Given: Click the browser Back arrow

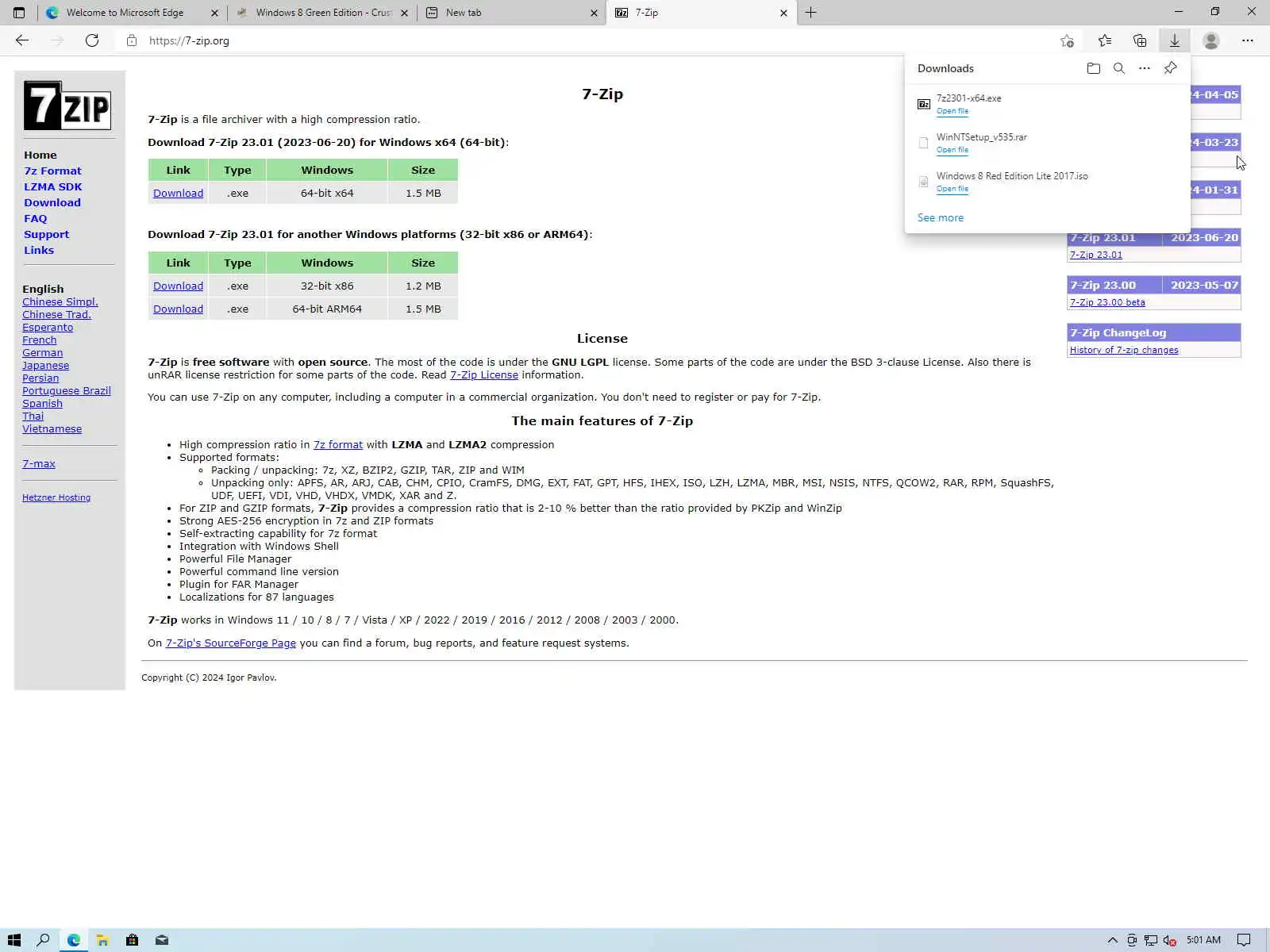Looking at the screenshot, I should coord(22,40).
